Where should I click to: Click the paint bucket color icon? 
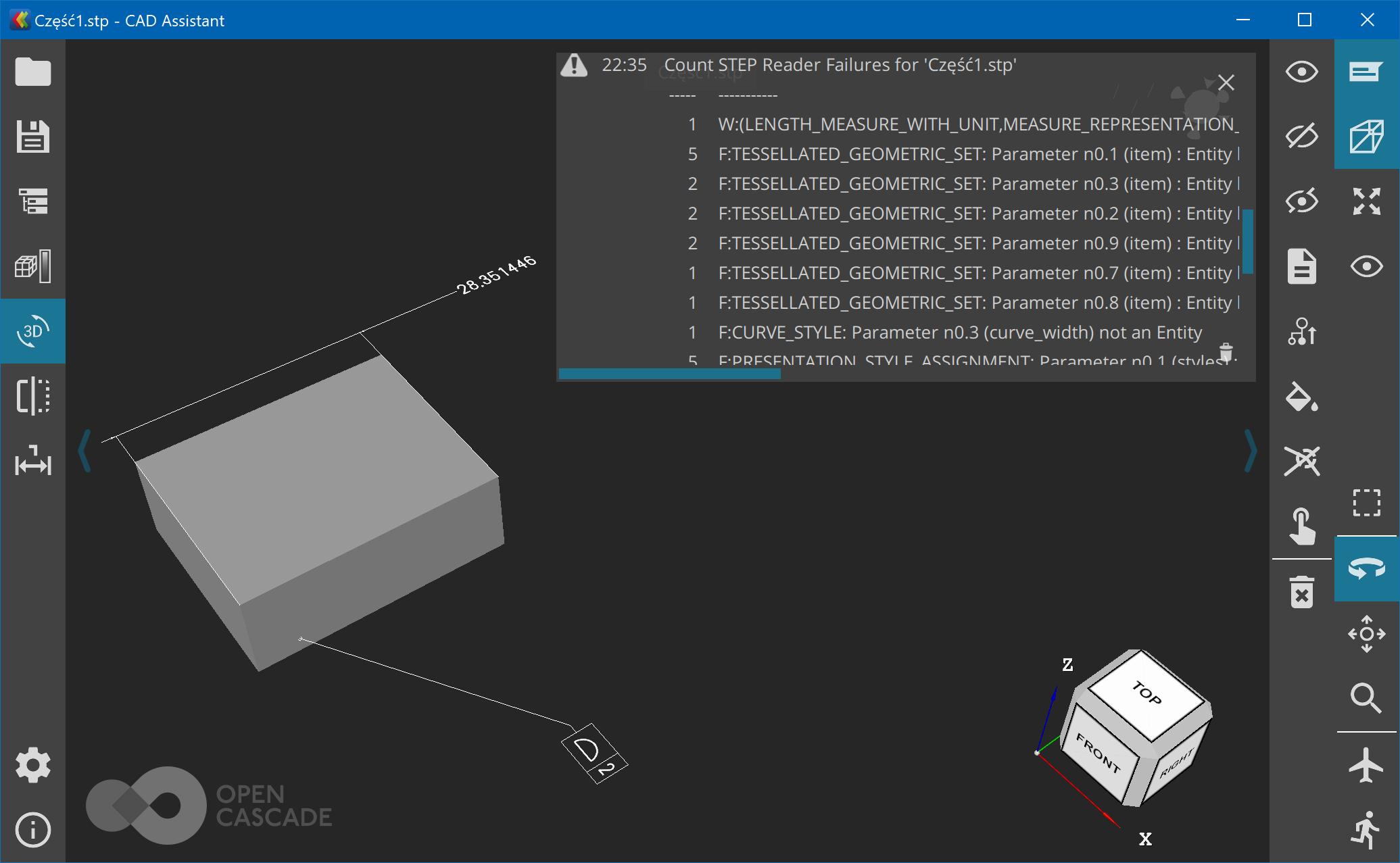1301,397
